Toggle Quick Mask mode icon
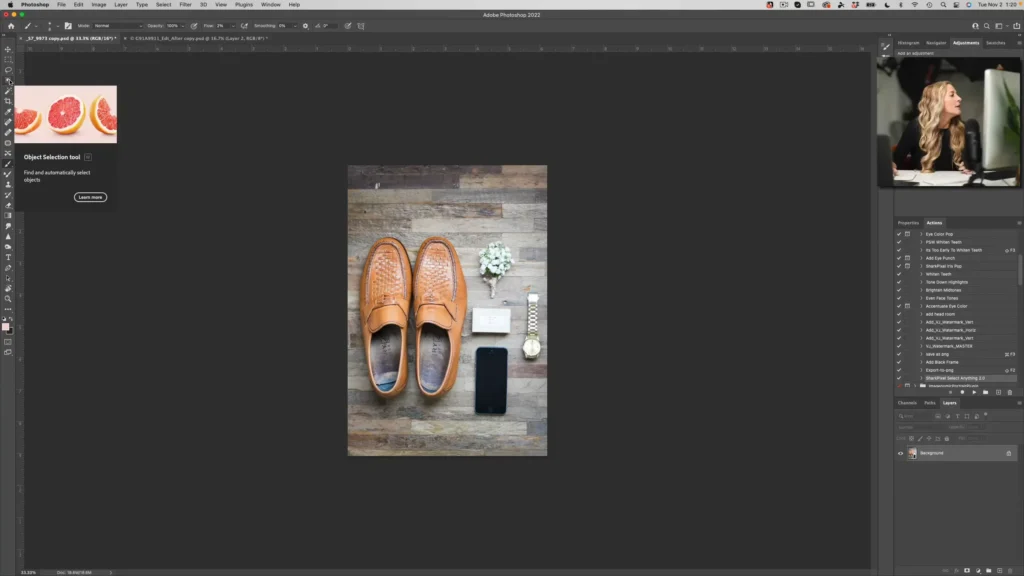The width and height of the screenshot is (1024, 576). click(x=8, y=342)
